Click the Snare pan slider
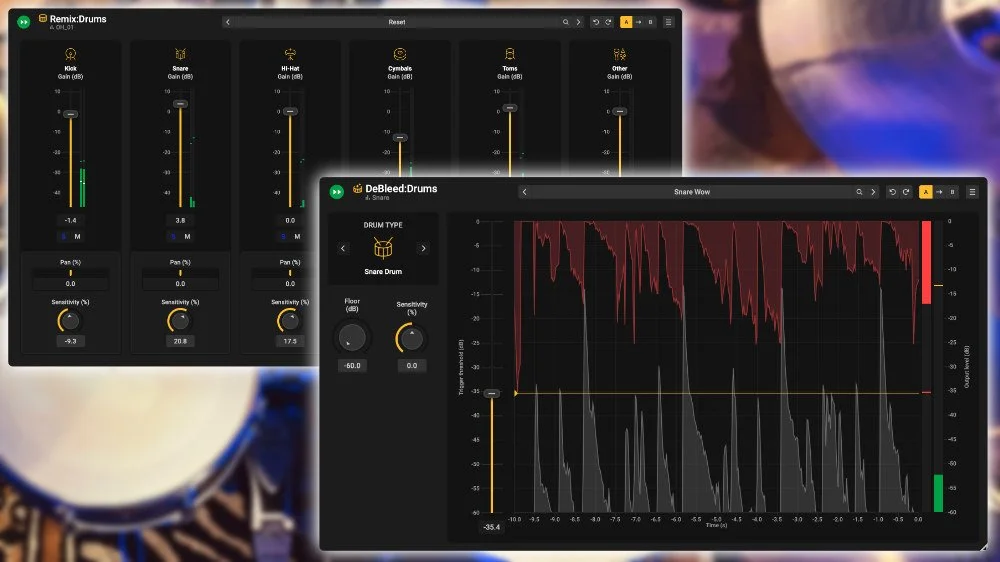 coord(180,272)
